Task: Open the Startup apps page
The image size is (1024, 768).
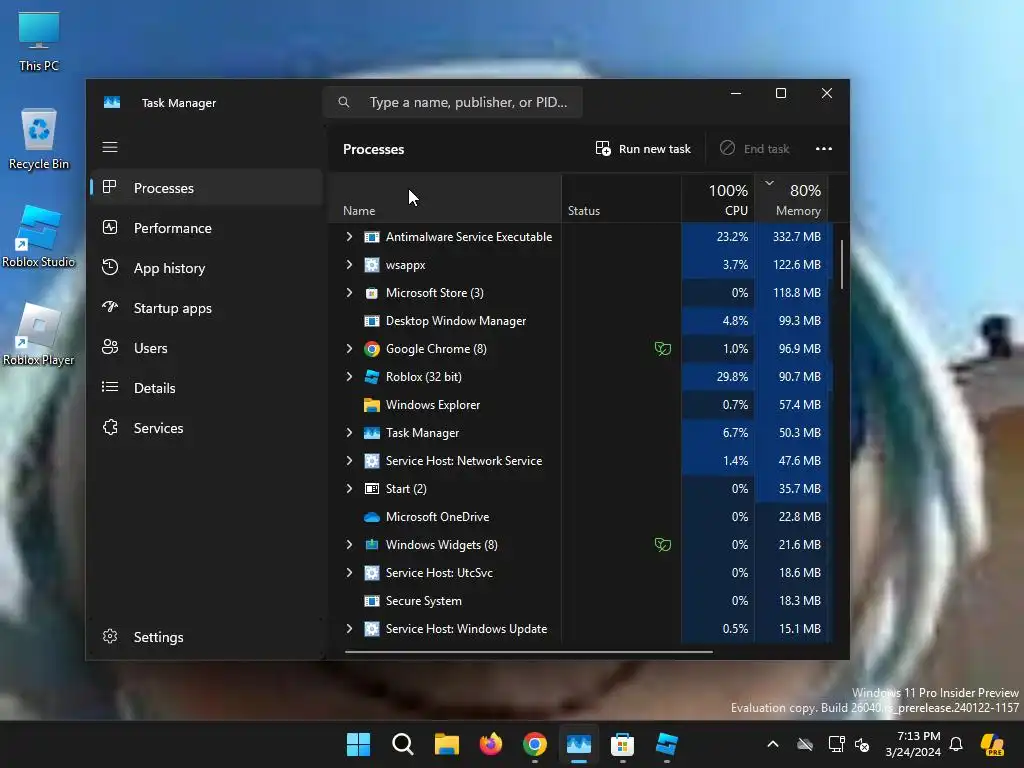Action: [206, 308]
